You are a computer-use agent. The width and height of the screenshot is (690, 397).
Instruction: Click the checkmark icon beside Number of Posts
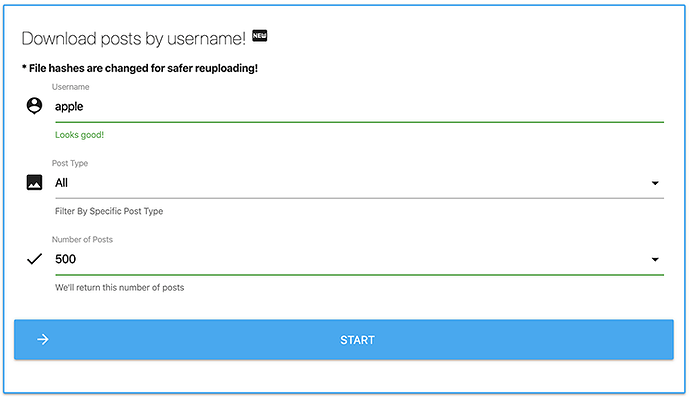click(34, 259)
